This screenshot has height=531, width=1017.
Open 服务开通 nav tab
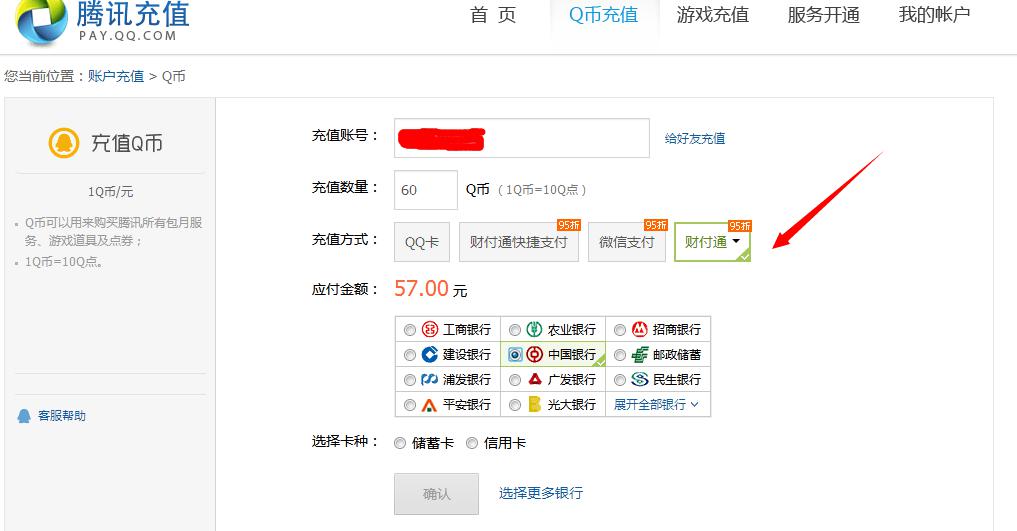(x=824, y=15)
